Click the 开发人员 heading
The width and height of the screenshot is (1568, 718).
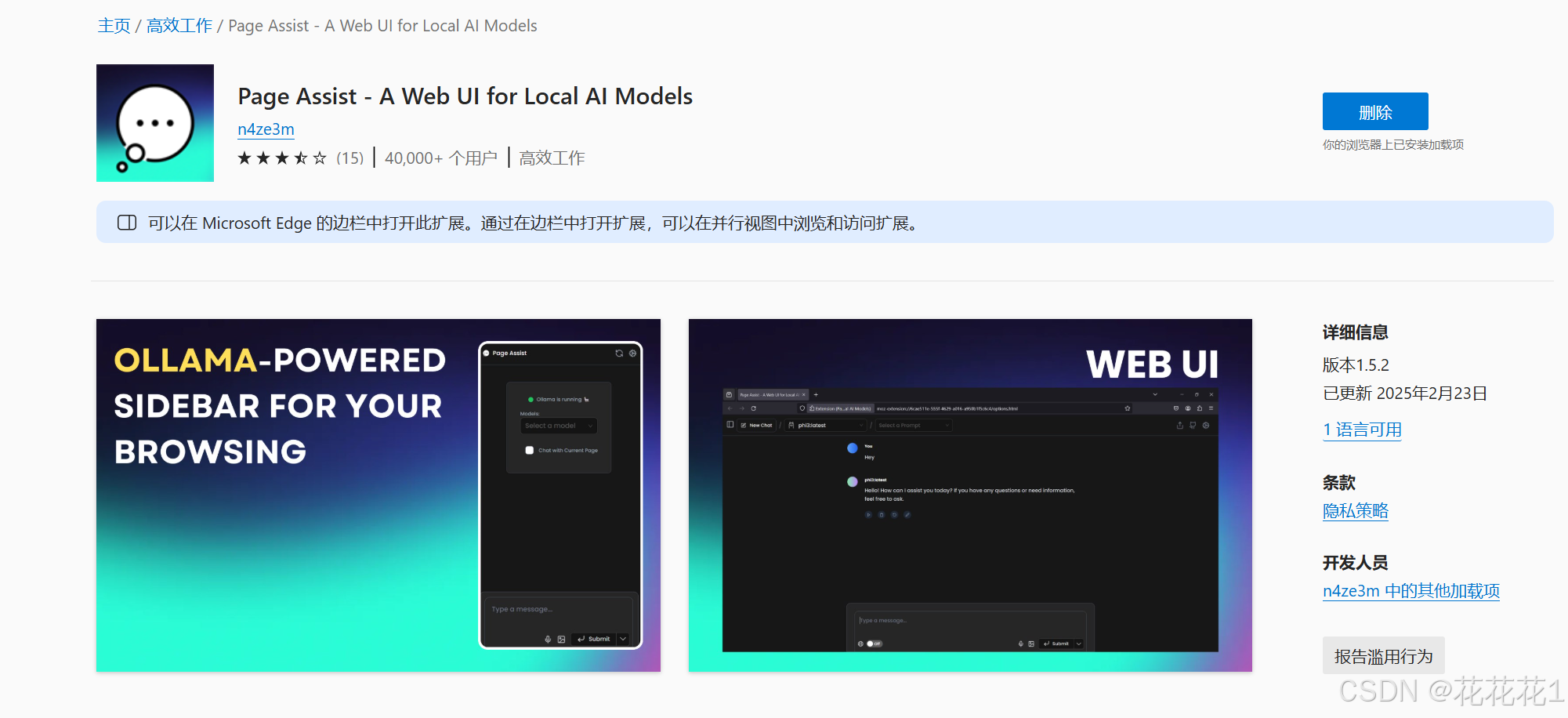coord(1356,563)
